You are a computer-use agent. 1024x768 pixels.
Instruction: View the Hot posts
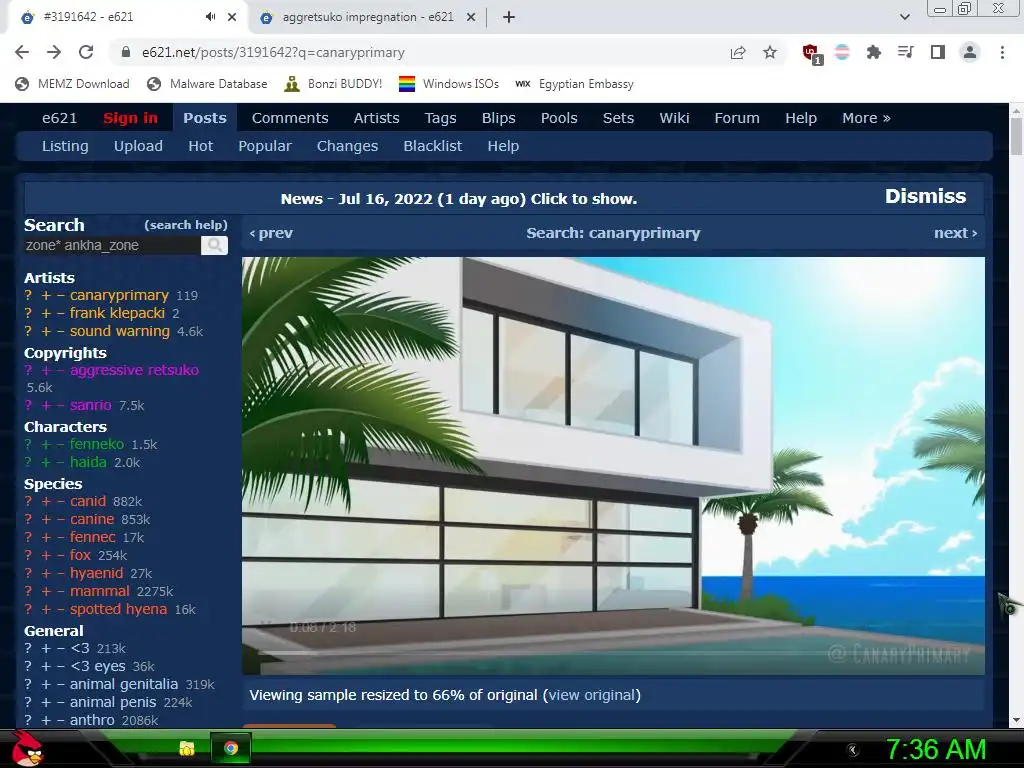click(x=200, y=146)
